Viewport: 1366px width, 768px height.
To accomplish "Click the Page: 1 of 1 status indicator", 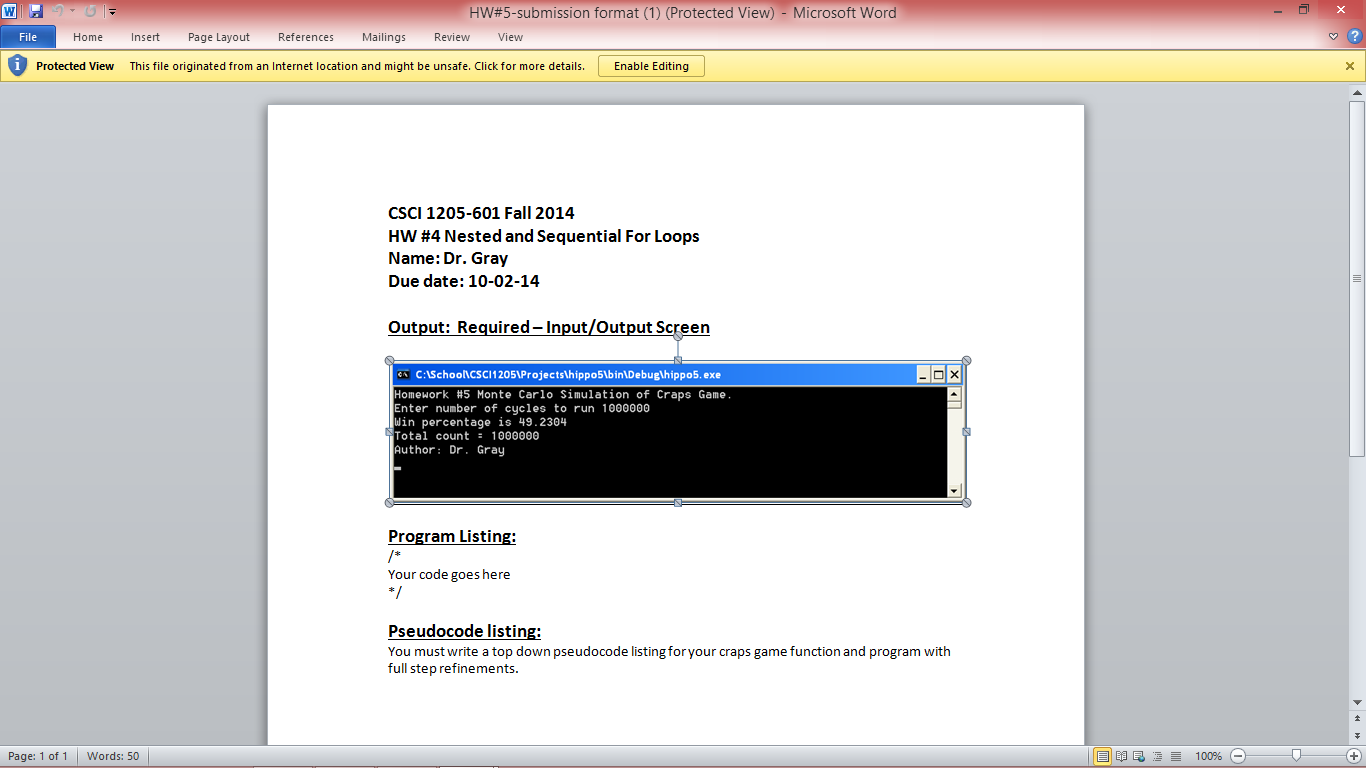I will click(38, 756).
